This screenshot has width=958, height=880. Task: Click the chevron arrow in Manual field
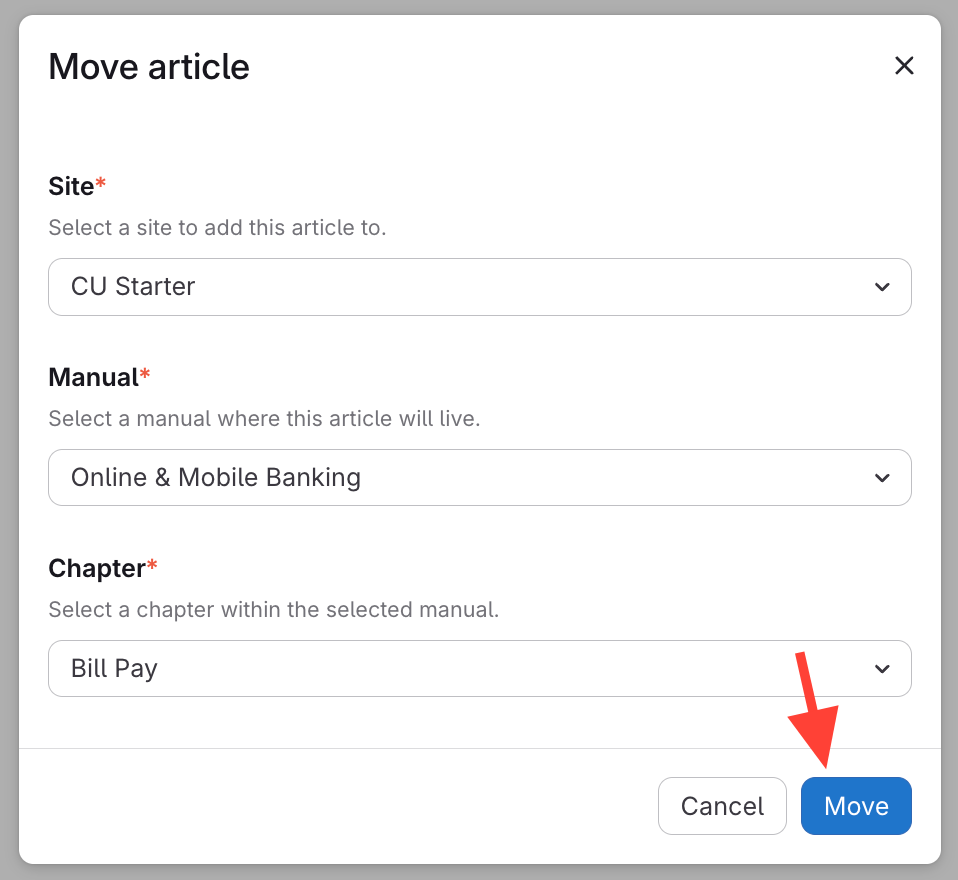tap(882, 478)
